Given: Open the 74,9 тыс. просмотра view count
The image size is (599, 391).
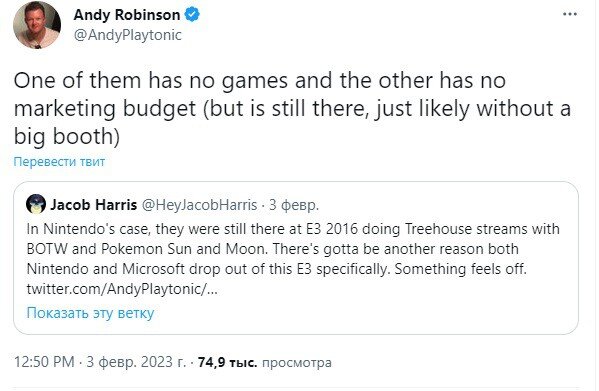Looking at the screenshot, I should coord(265,362).
